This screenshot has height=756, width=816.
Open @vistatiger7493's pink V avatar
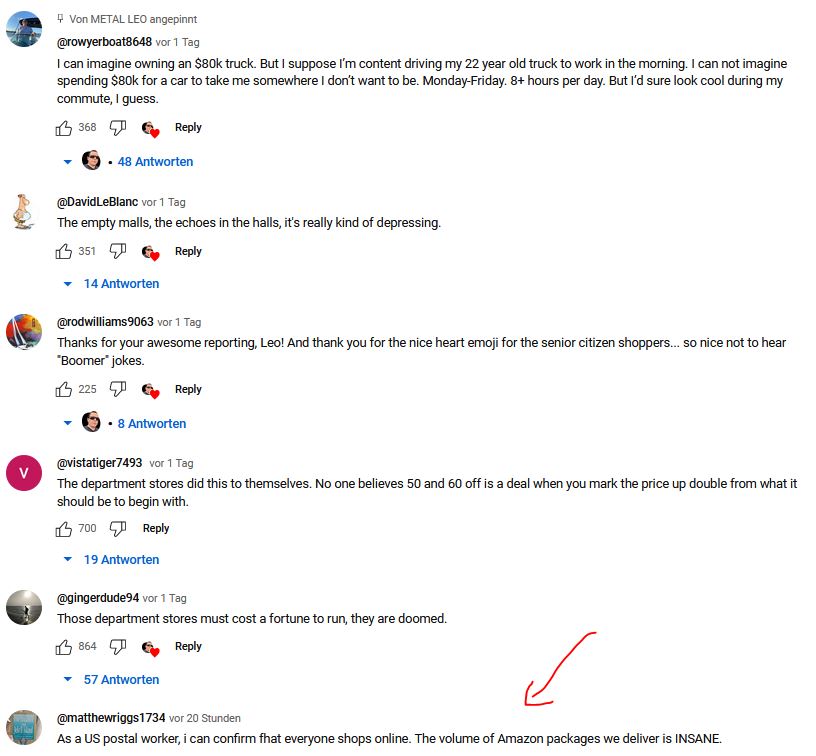click(24, 473)
